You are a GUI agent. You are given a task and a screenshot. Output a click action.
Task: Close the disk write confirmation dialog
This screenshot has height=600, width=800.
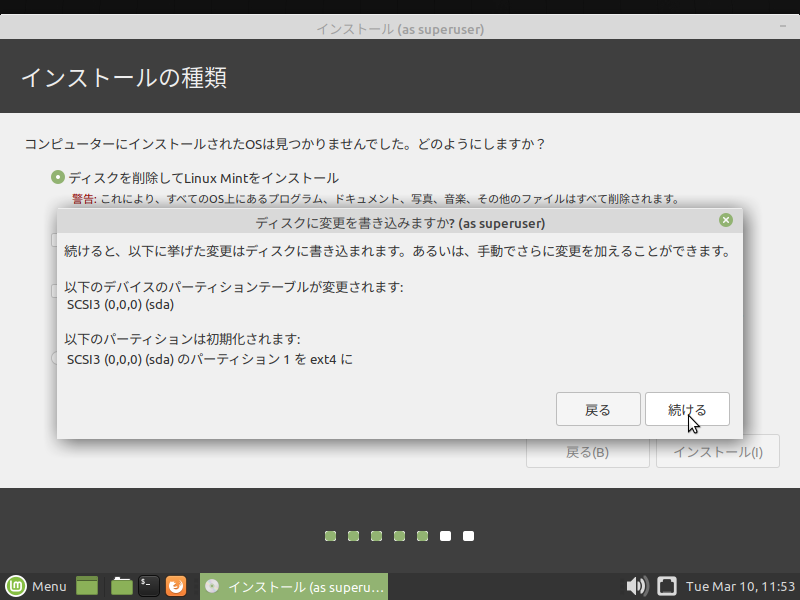(726, 220)
